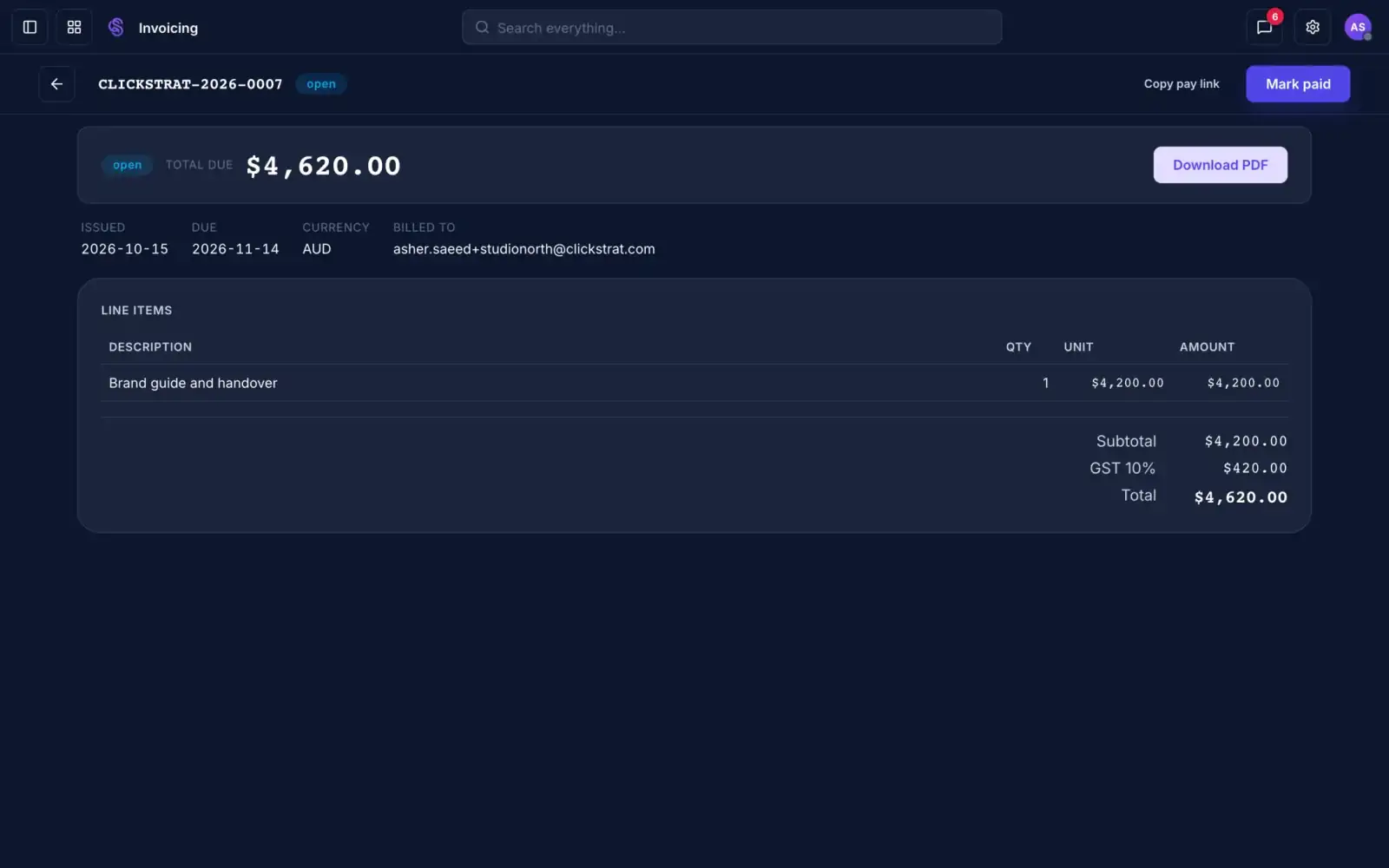Click the Total label in summary
This screenshot has width=1389, height=868.
[1138, 495]
